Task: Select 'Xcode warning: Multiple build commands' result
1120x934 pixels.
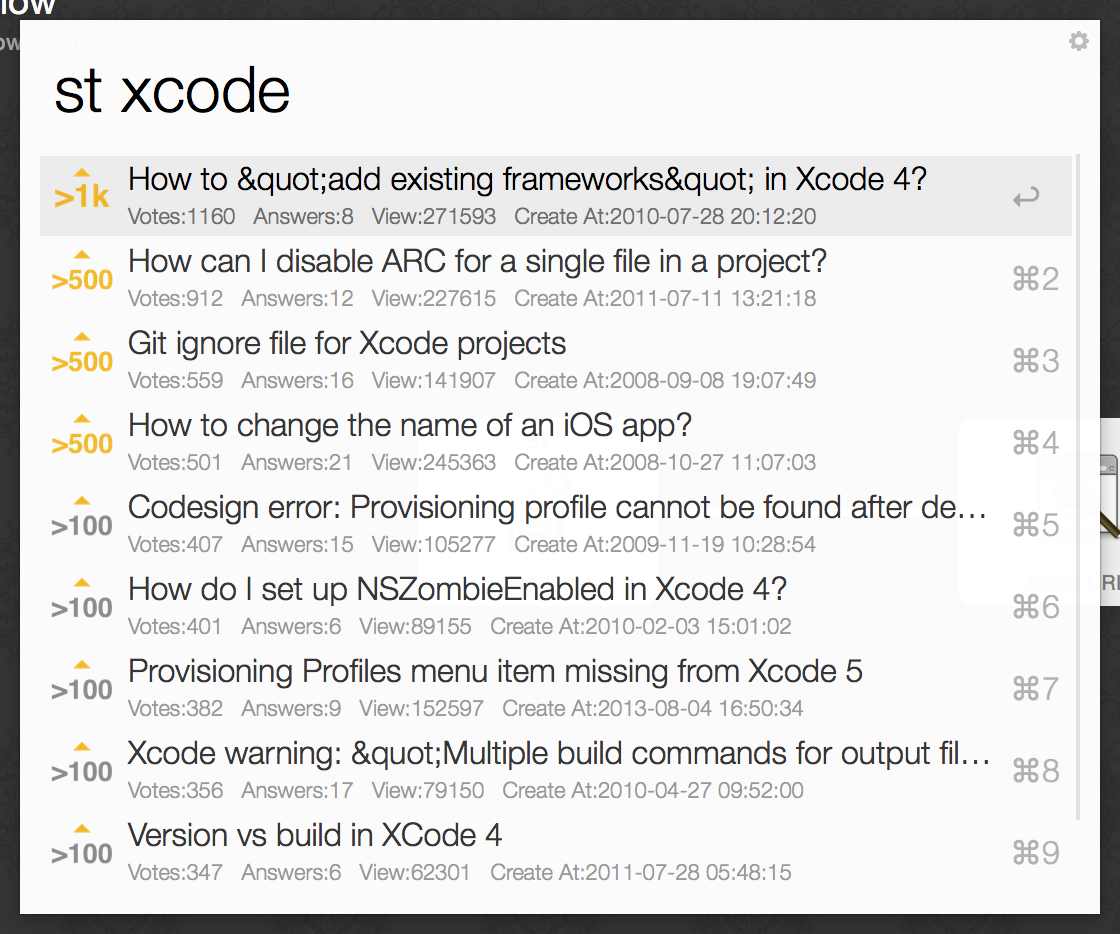Action: (556, 770)
